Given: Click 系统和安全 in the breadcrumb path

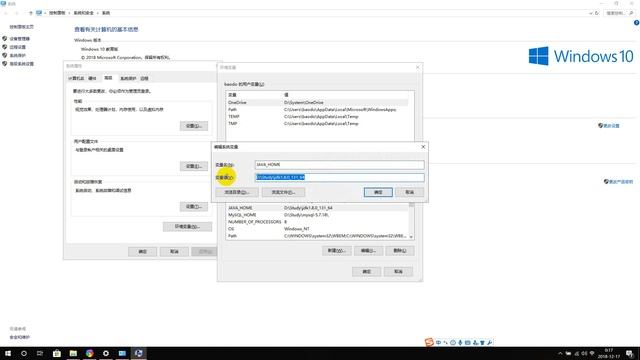Looking at the screenshot, I should (x=83, y=13).
